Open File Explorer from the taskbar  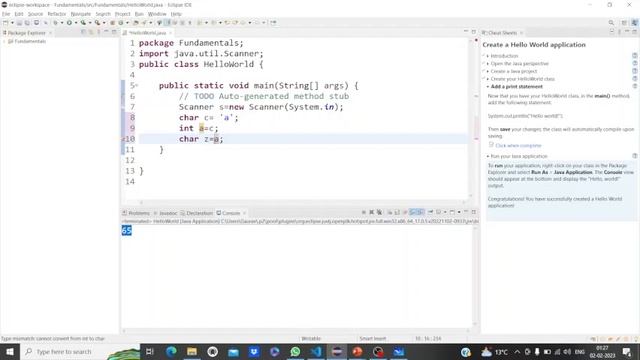pyautogui.click(x=192, y=351)
